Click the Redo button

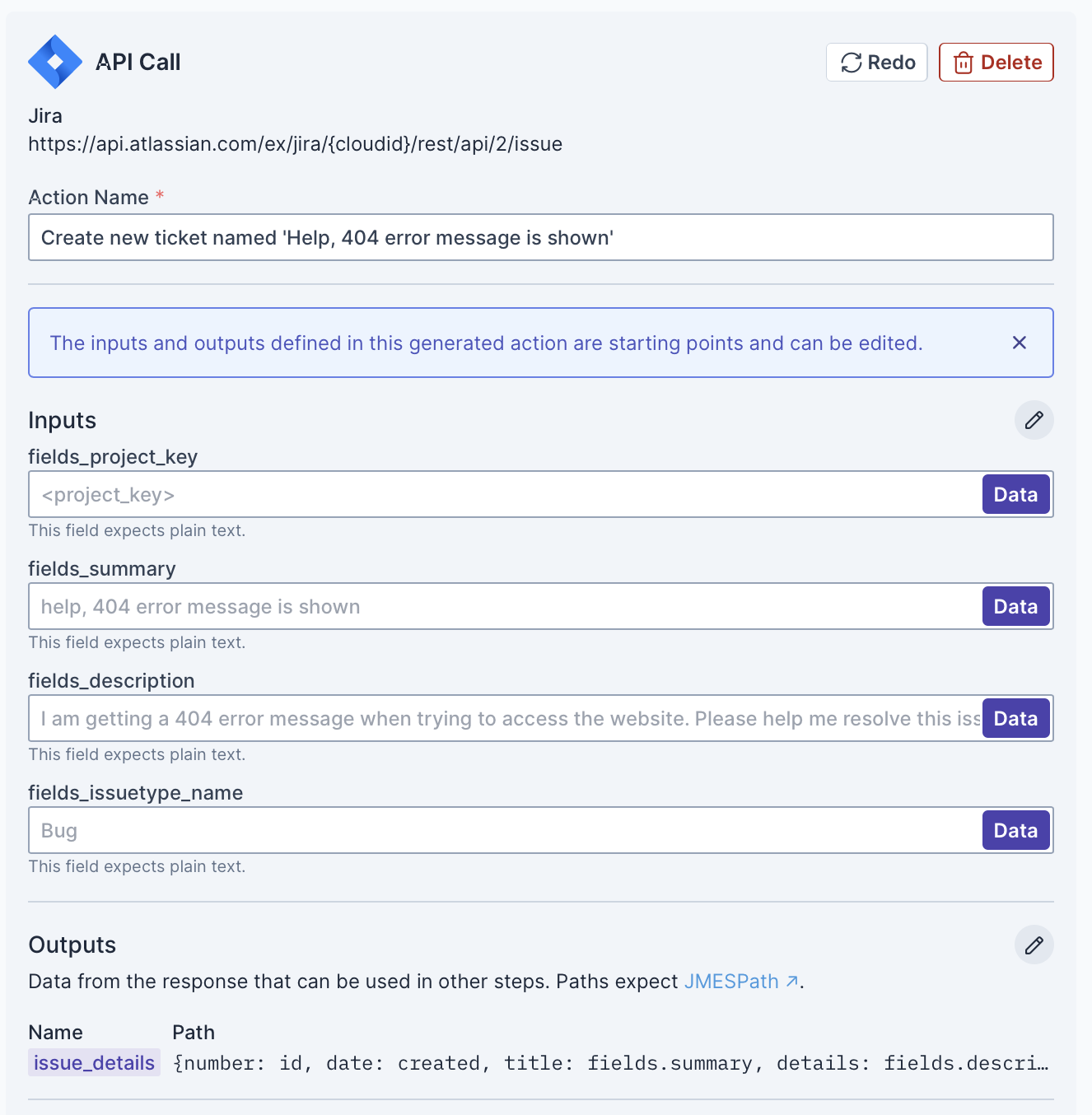click(x=876, y=63)
